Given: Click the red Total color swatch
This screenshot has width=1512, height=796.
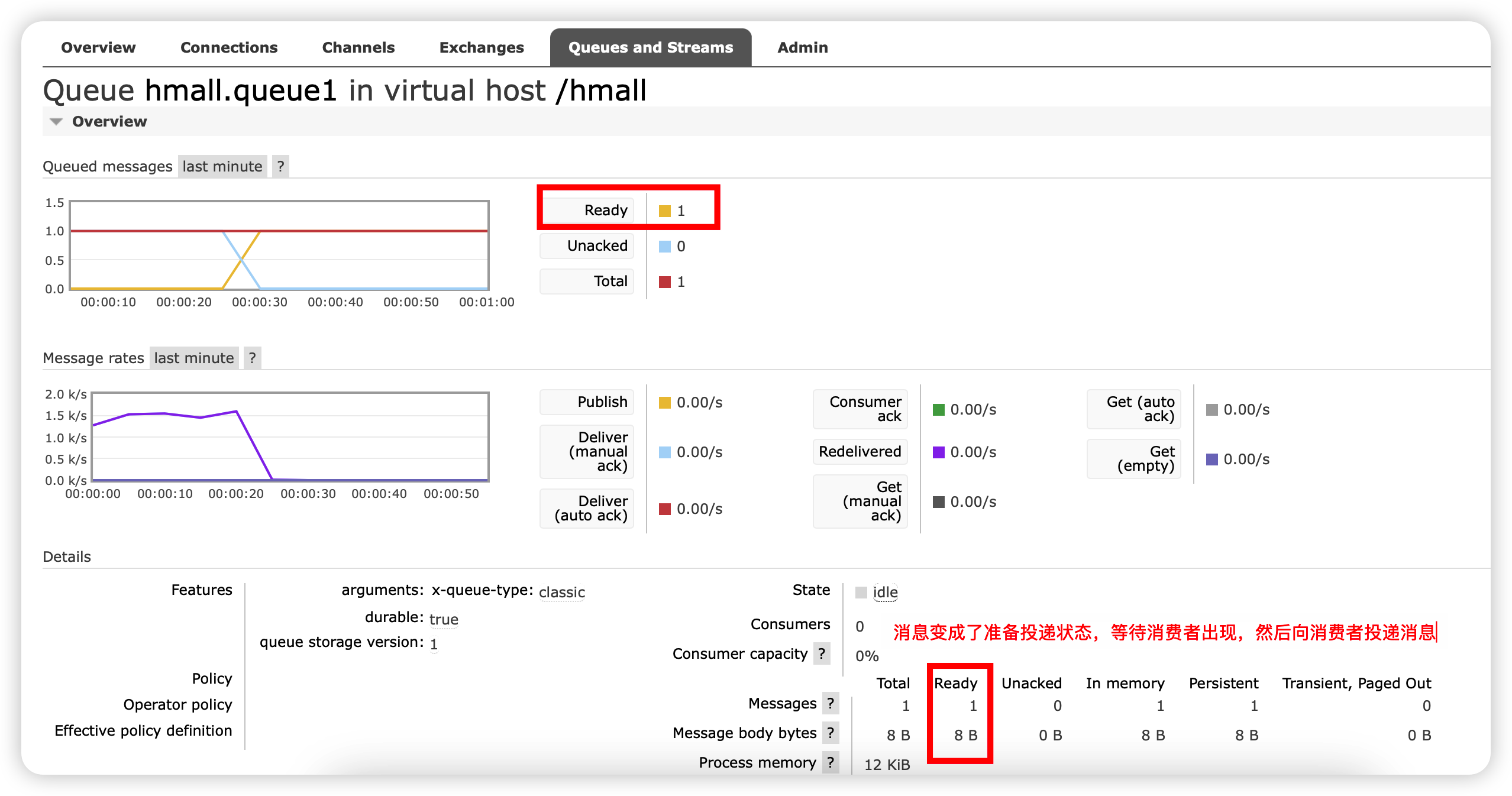Looking at the screenshot, I should tap(664, 282).
